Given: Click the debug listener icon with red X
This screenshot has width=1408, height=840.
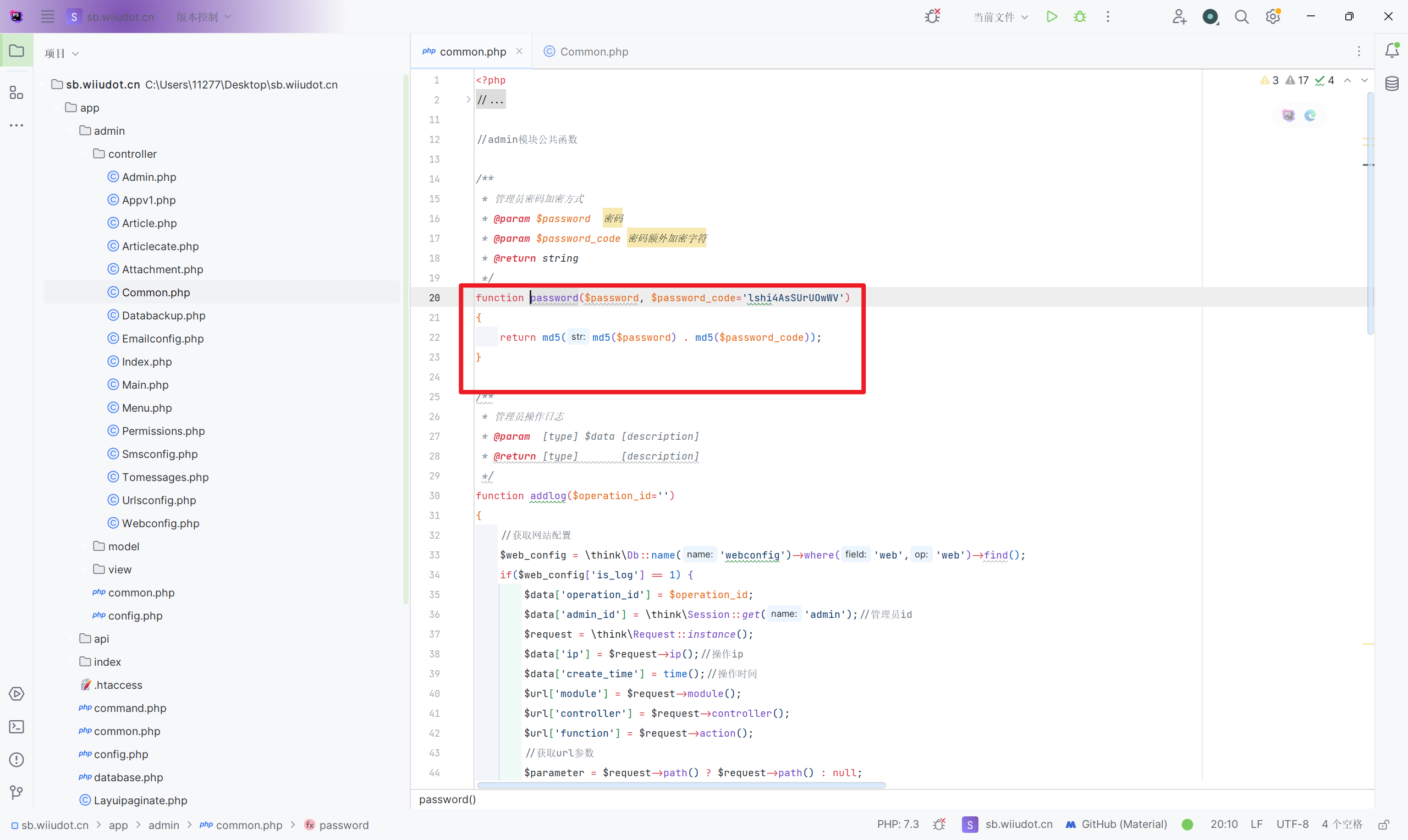Looking at the screenshot, I should (932, 16).
